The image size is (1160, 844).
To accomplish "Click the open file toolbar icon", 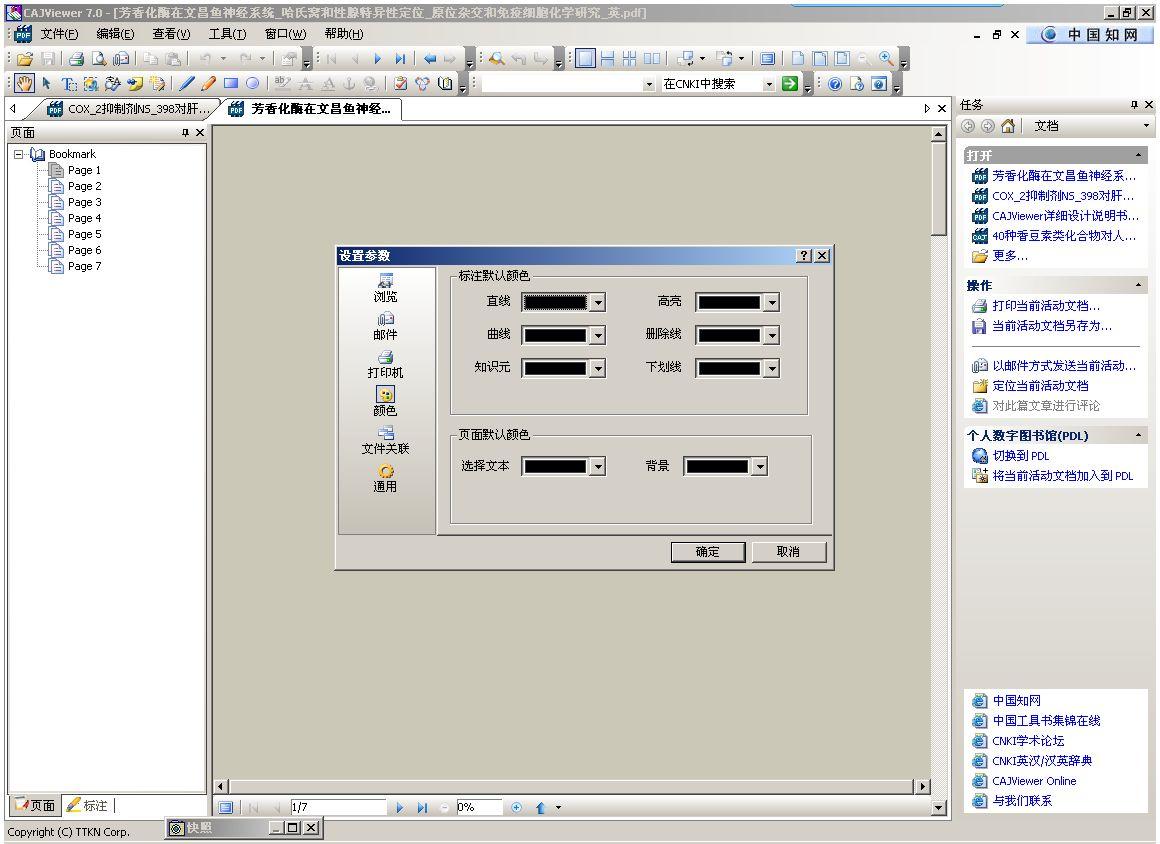I will click(x=25, y=59).
